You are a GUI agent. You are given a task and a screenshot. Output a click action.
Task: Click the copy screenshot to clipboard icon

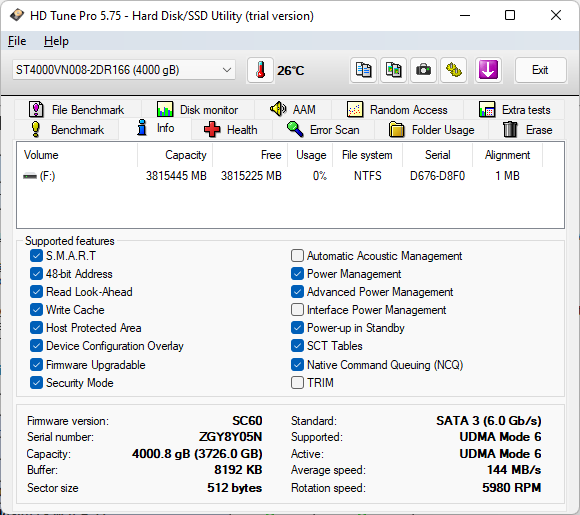(394, 70)
